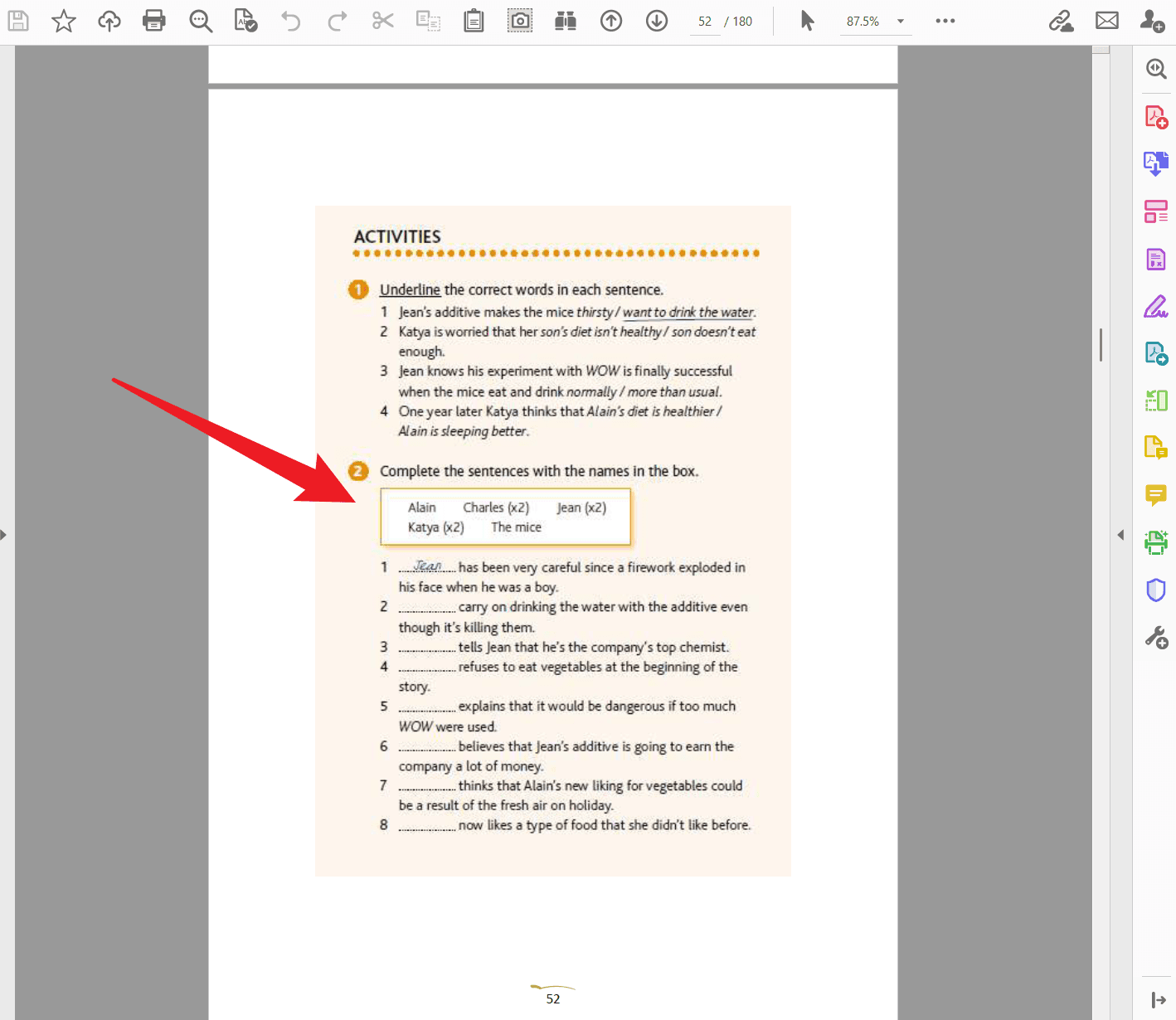Send the file by email
The image size is (1176, 1020).
coord(1107,21)
